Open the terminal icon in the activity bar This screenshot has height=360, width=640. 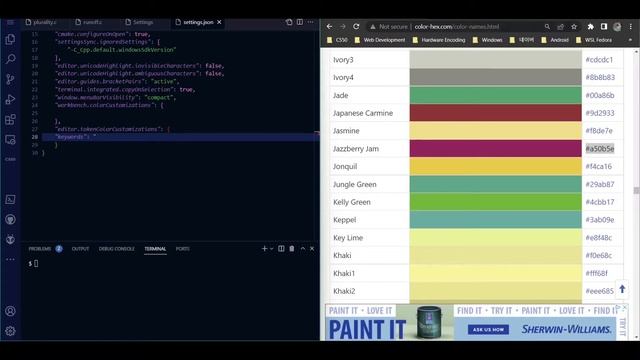tap(10, 200)
